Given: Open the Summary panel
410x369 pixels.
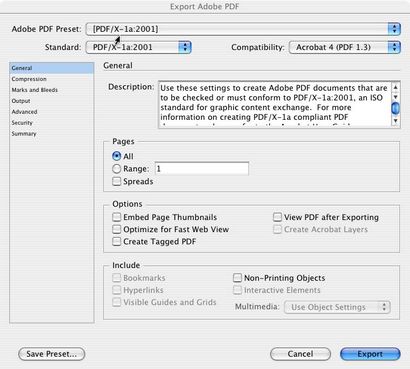Looking at the screenshot, I should tap(24, 134).
